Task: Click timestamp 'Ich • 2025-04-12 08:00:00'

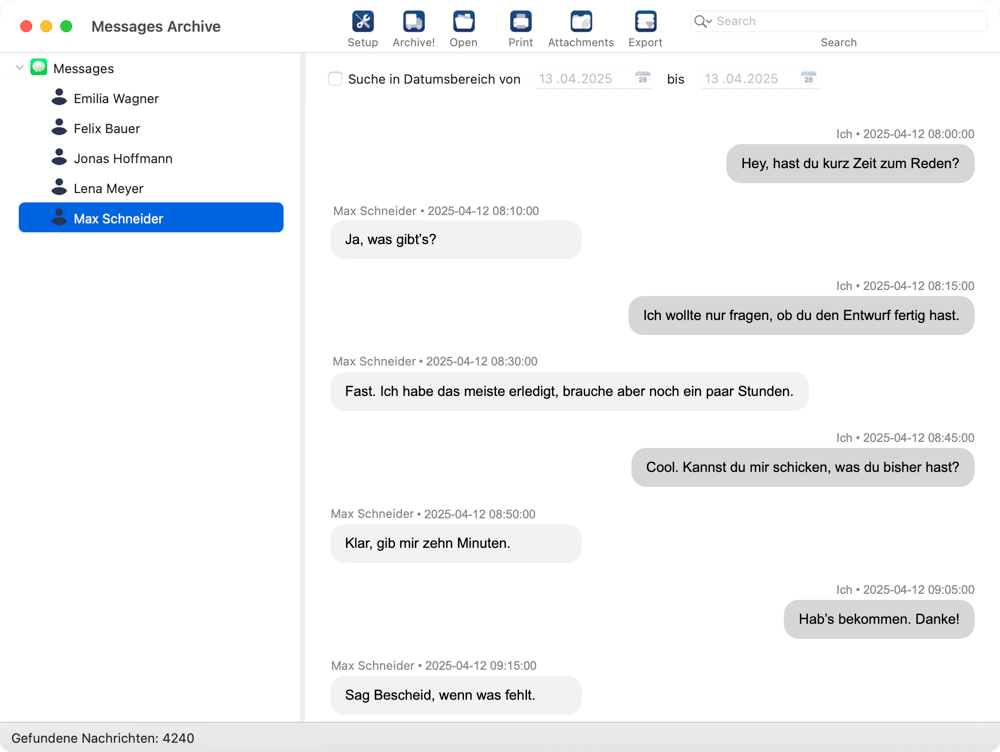Action: click(905, 134)
